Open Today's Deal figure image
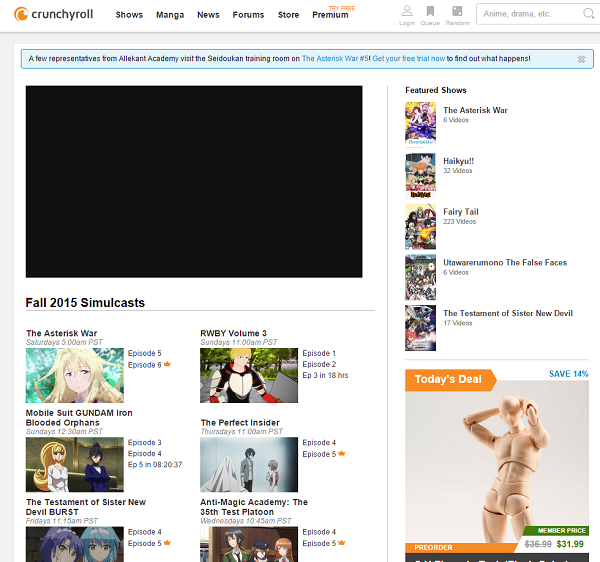 coord(497,461)
